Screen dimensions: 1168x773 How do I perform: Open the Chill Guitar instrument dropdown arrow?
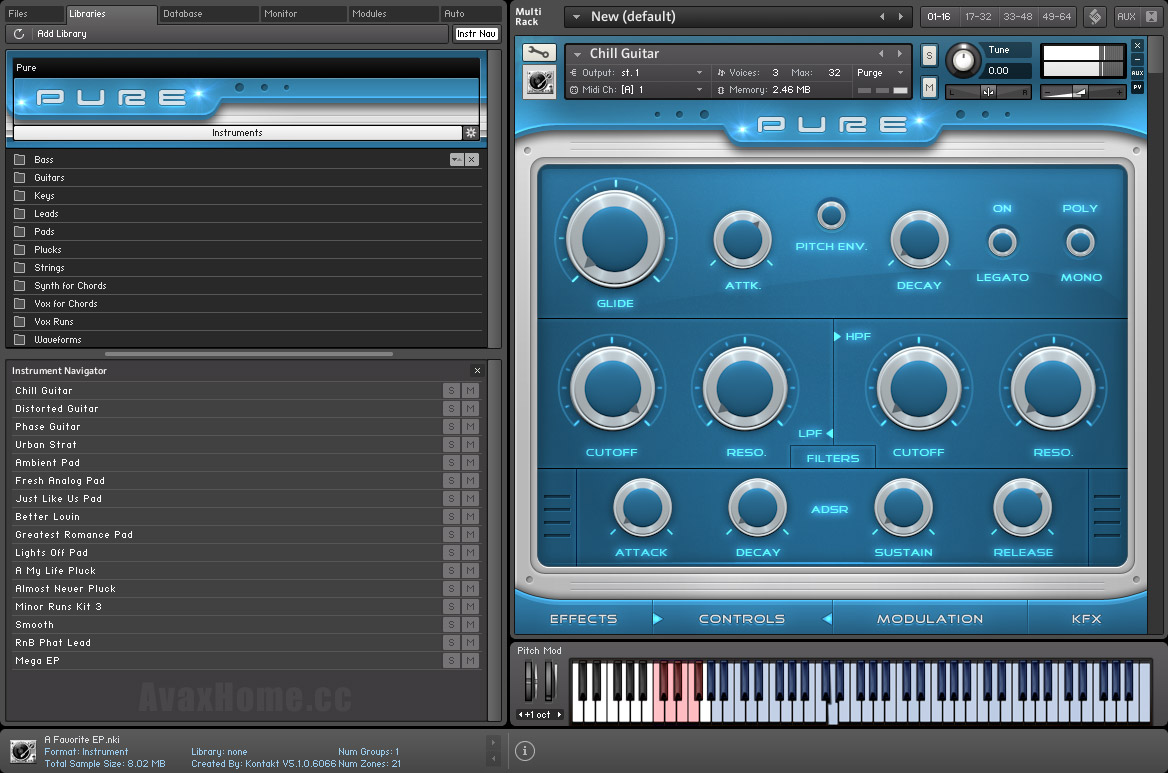tap(577, 54)
